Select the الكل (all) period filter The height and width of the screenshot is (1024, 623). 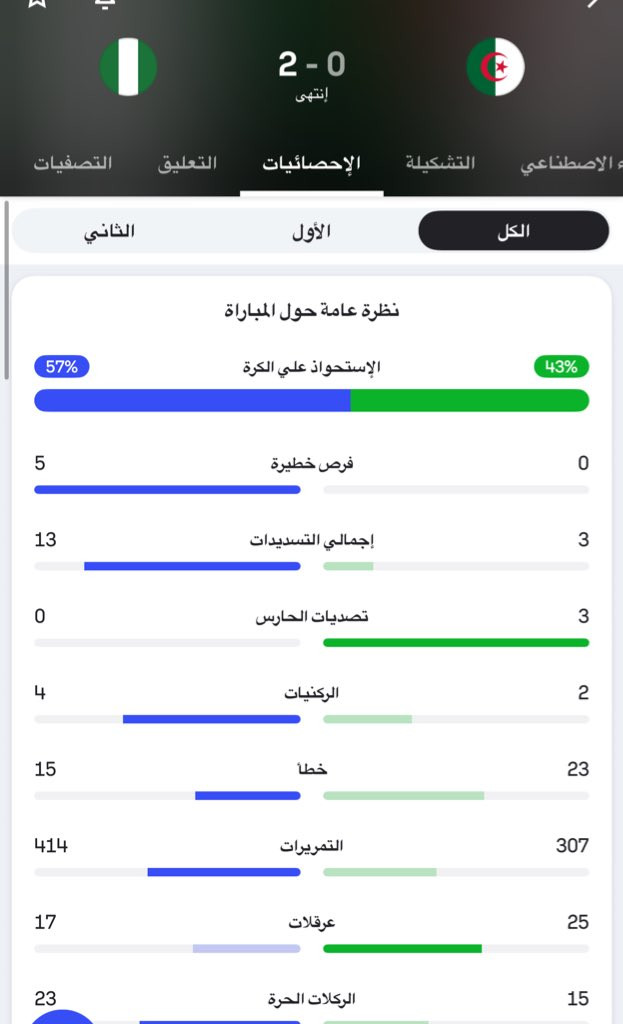(513, 231)
